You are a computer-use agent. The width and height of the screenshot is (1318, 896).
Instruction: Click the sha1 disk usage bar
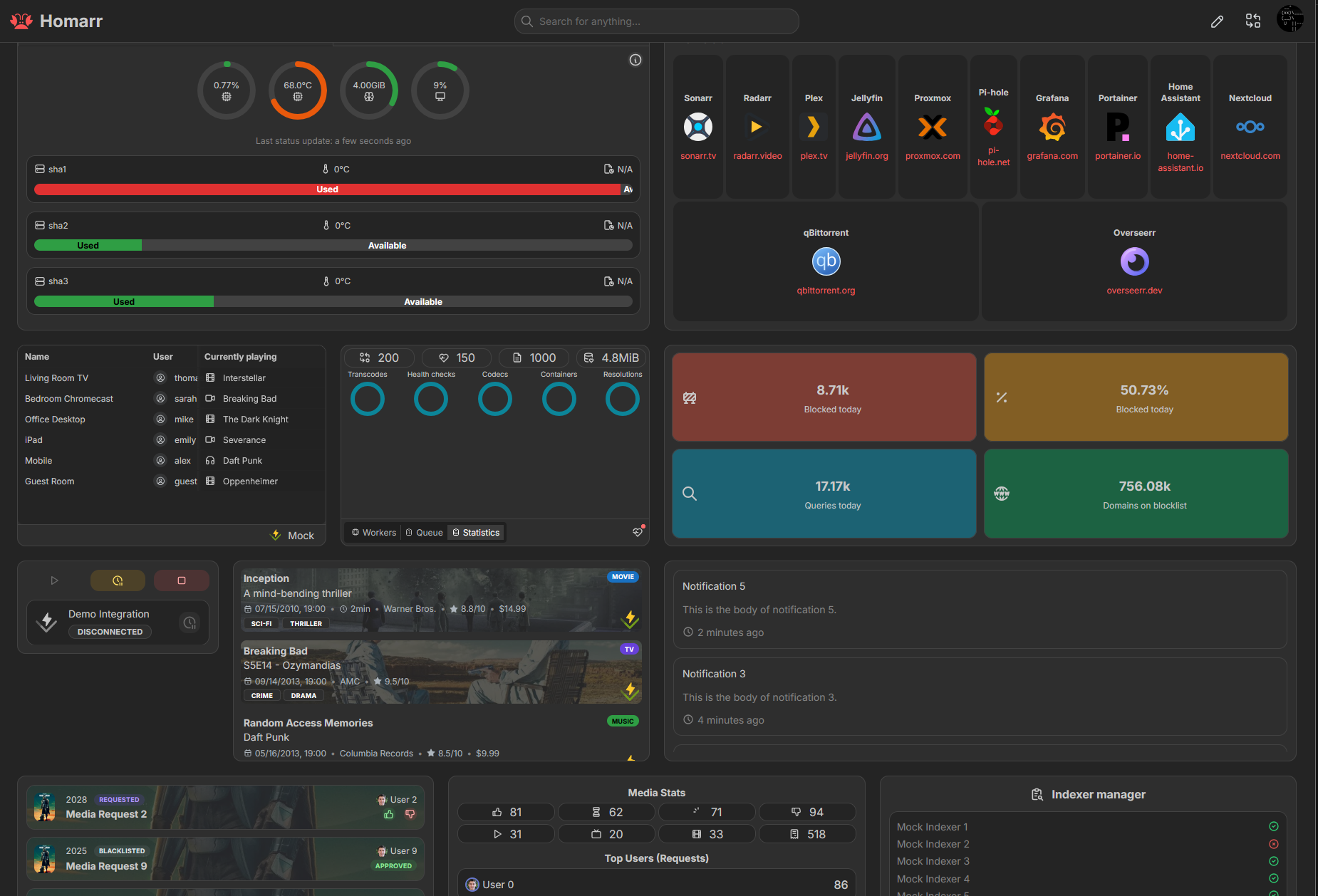click(x=333, y=189)
